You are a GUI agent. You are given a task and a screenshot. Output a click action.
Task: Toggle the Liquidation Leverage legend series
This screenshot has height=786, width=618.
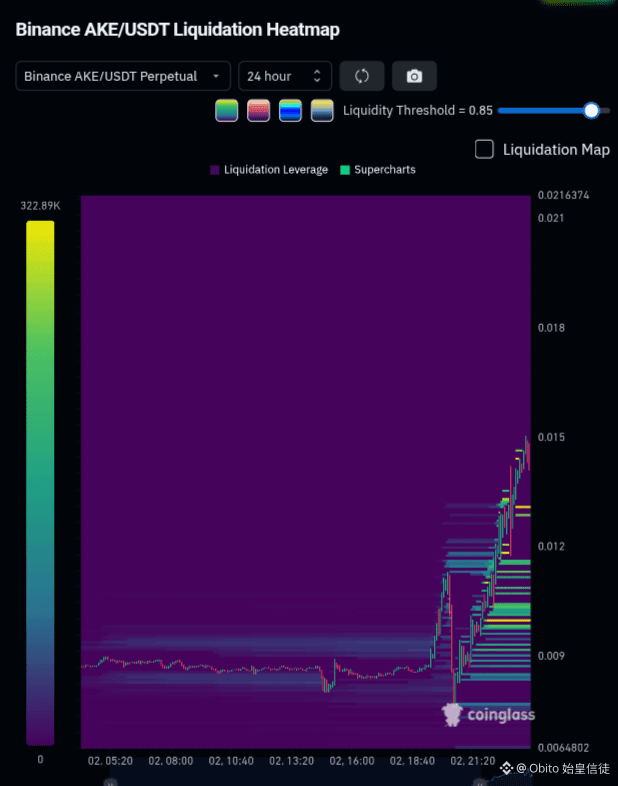coord(269,170)
